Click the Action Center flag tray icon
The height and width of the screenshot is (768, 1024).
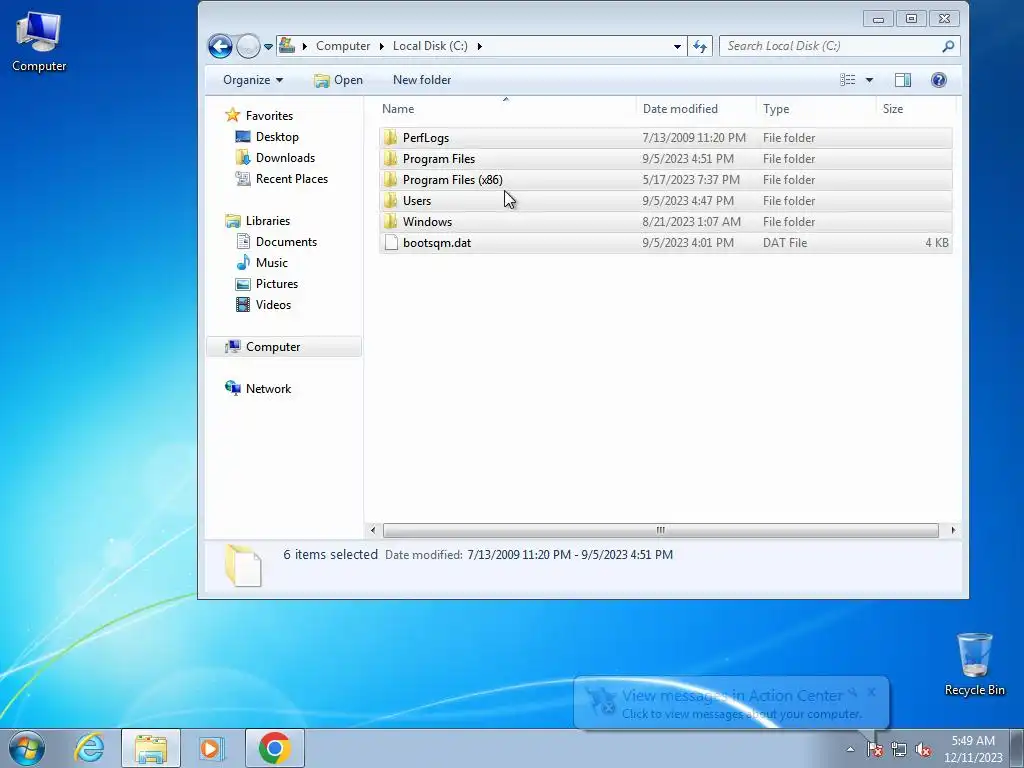pyautogui.click(x=874, y=749)
